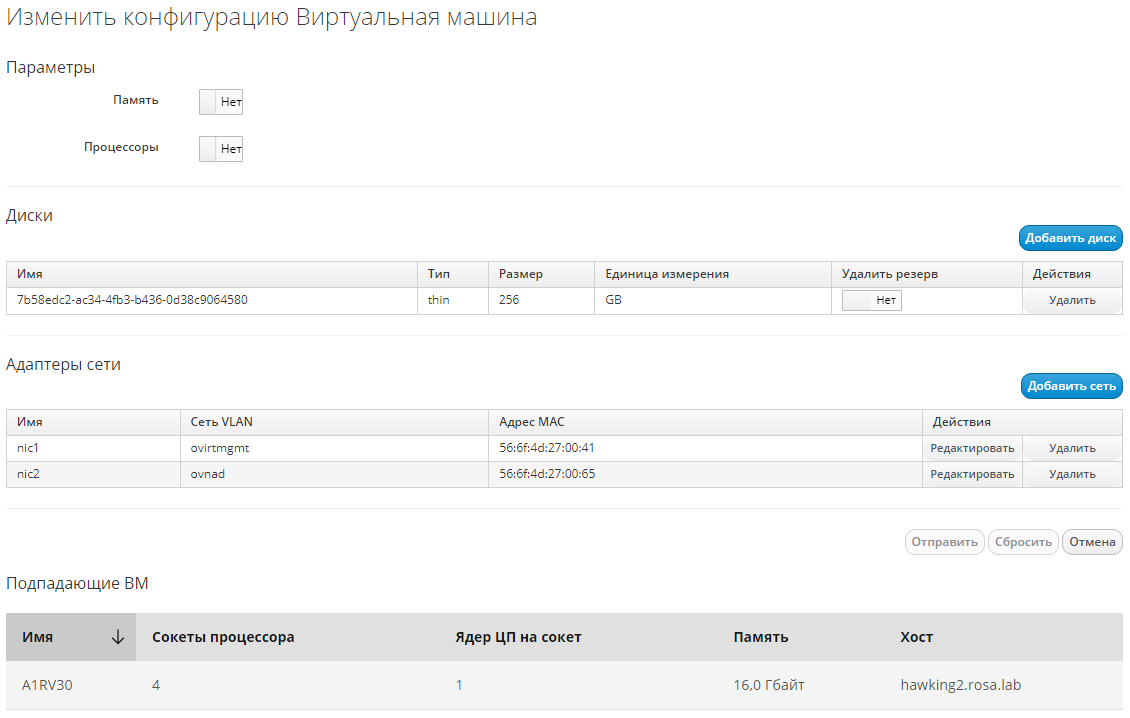The width and height of the screenshot is (1130, 718).
Task: Sort by Сокеты процессора column header
Action: click(223, 637)
